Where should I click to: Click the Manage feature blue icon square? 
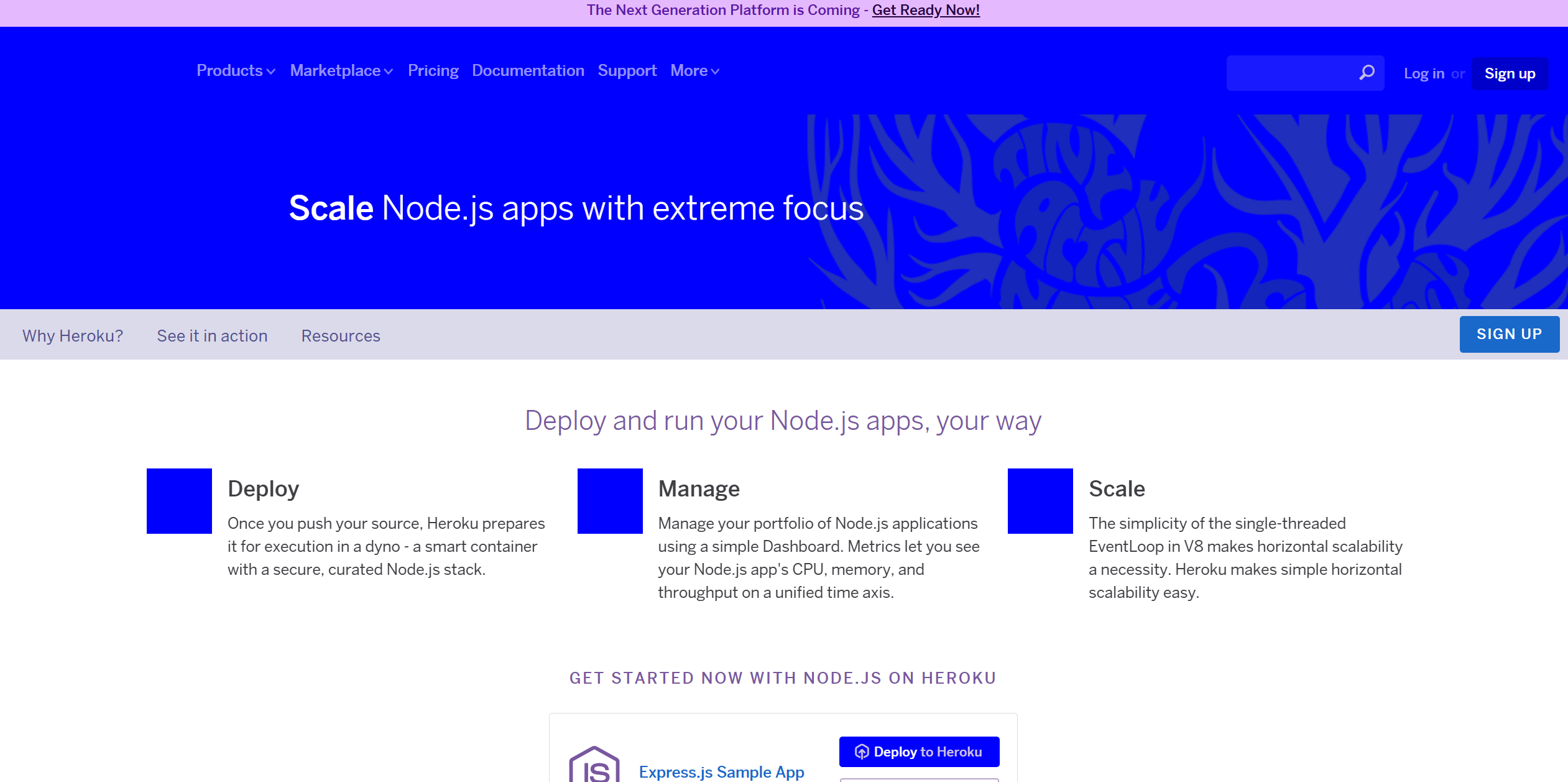609,501
